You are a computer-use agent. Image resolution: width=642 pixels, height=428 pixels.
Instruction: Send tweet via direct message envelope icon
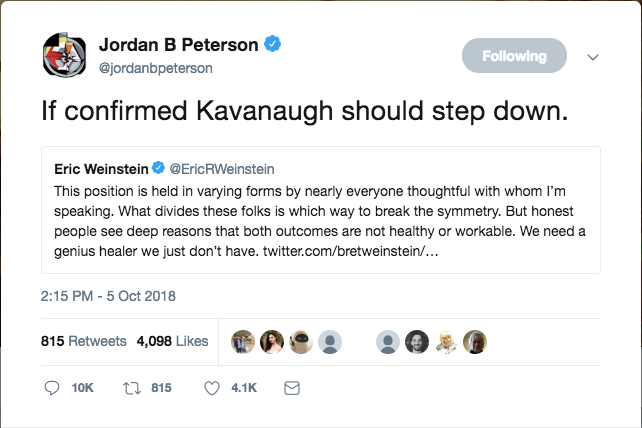(x=292, y=388)
